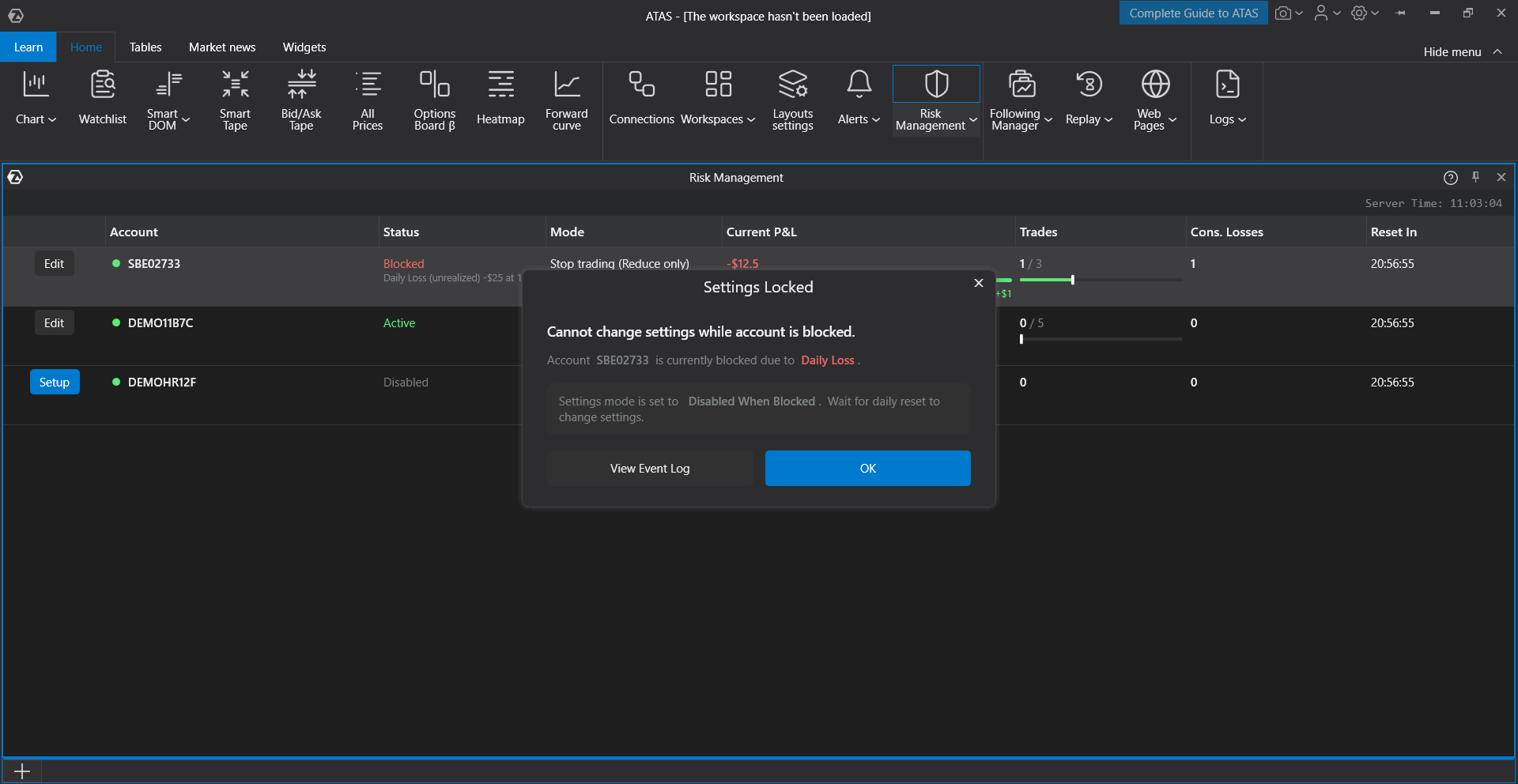Click the Trades progress slider for SBE02733

(x=1101, y=280)
